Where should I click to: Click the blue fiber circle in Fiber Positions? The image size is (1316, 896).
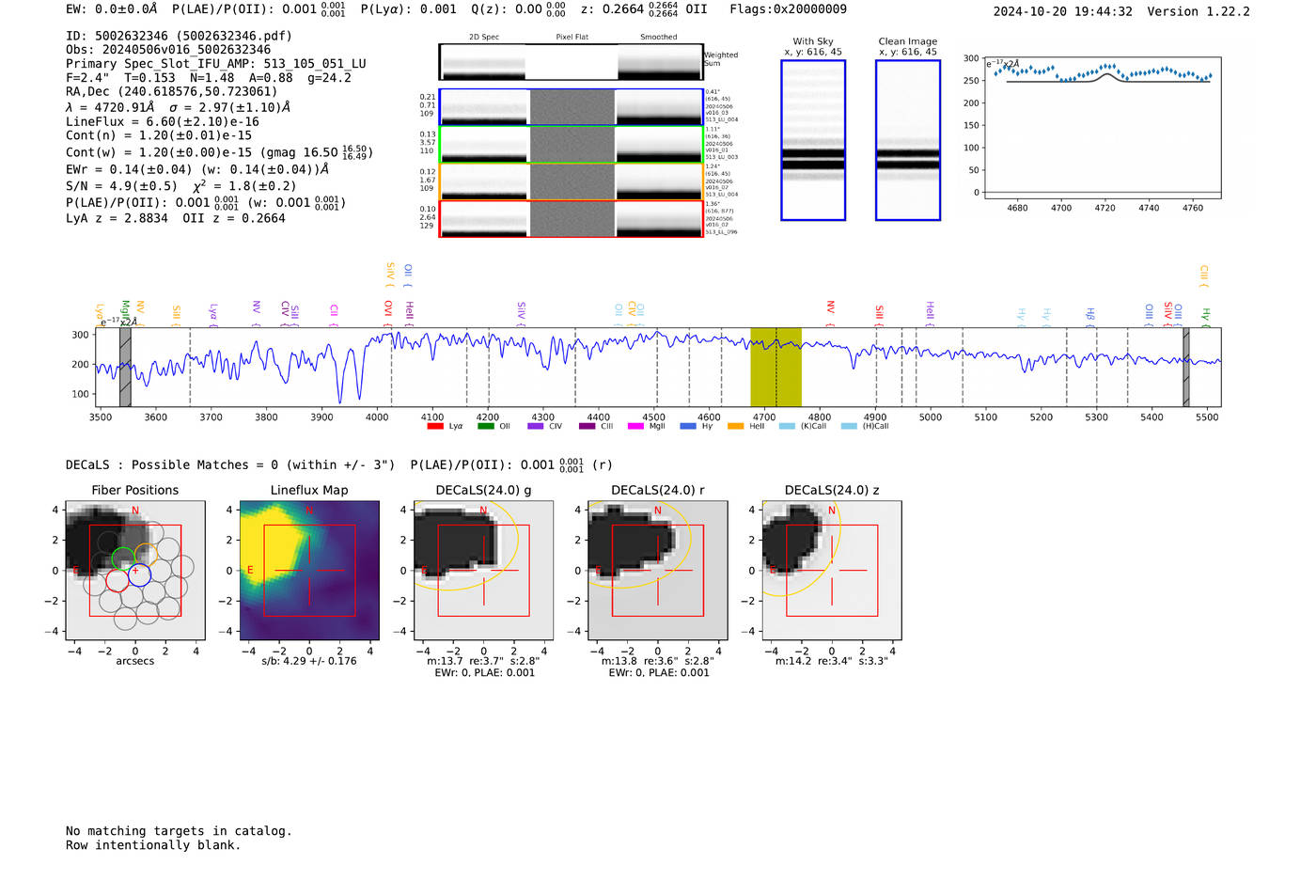click(139, 574)
